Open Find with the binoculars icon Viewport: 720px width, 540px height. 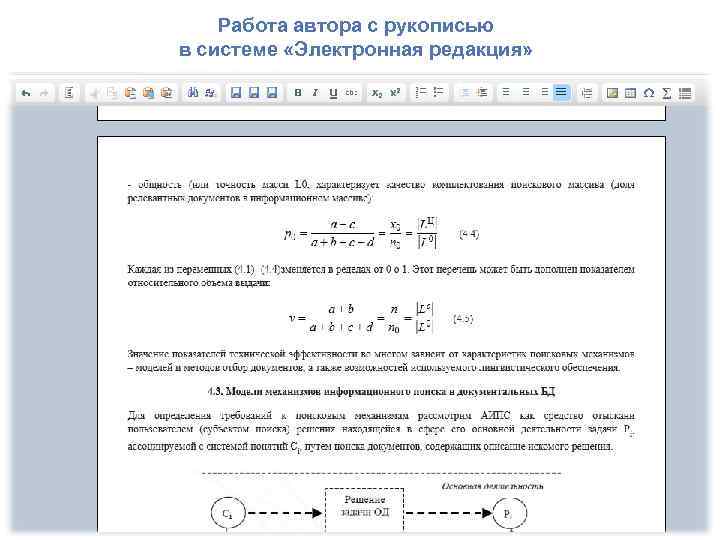192,93
